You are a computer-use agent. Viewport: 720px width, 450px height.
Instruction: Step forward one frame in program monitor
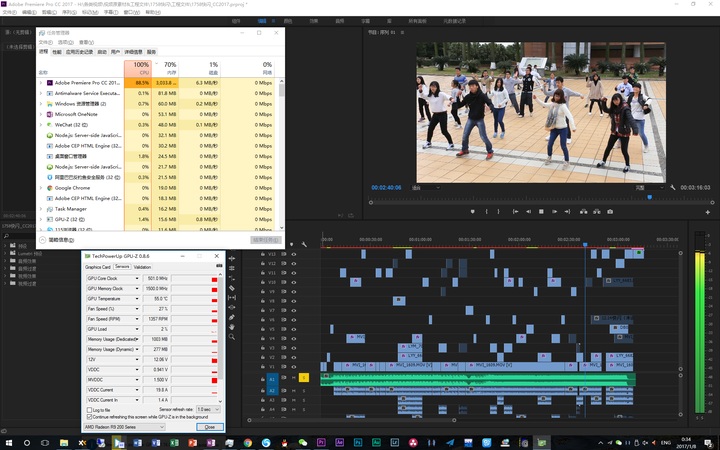click(x=554, y=212)
